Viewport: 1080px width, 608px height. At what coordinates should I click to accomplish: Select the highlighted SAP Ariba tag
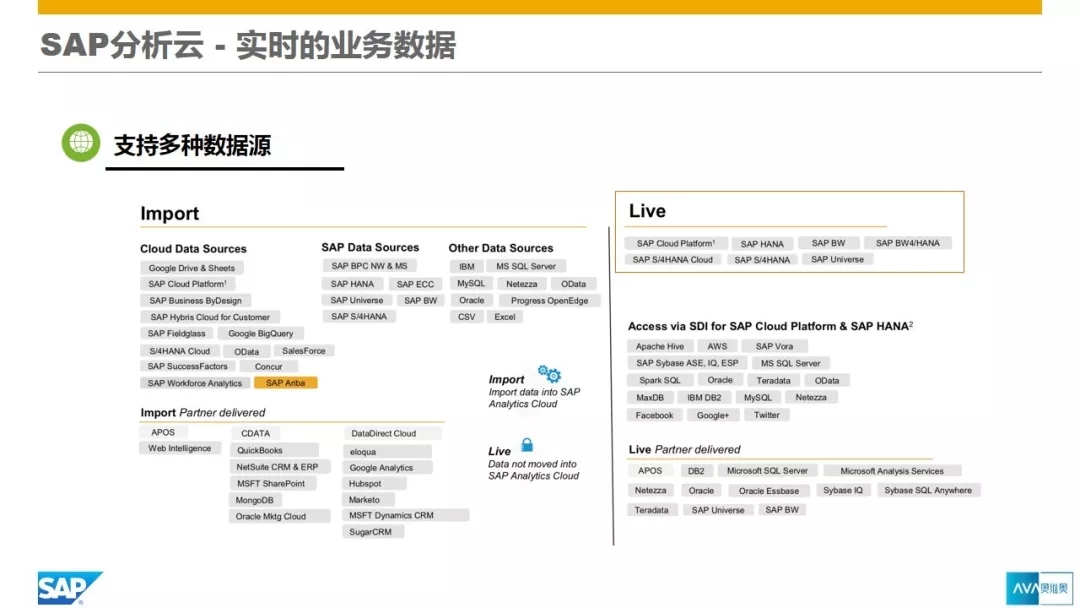tap(285, 383)
